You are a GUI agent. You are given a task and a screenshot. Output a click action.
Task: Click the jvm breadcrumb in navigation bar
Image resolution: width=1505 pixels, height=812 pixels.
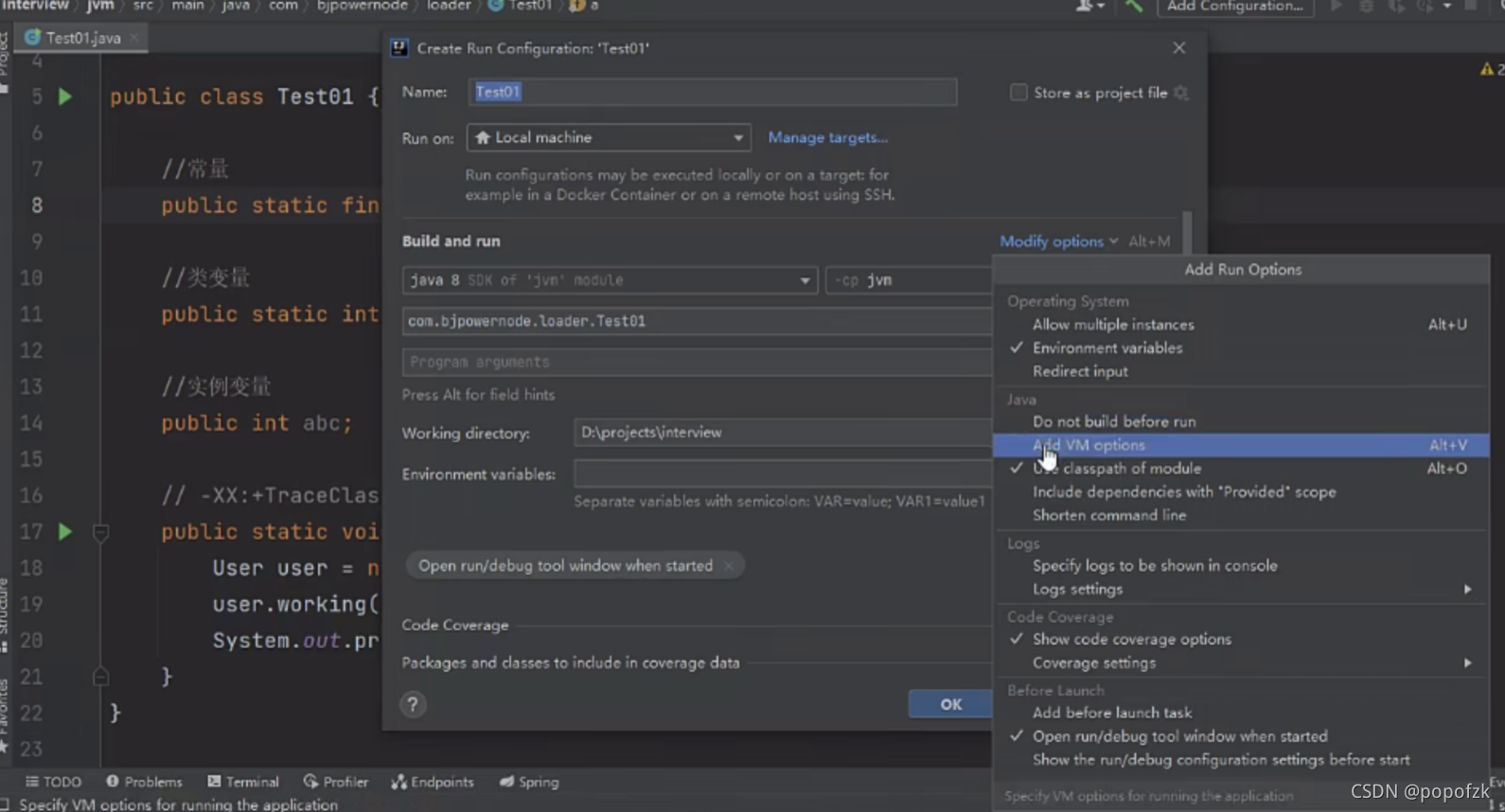point(100,6)
